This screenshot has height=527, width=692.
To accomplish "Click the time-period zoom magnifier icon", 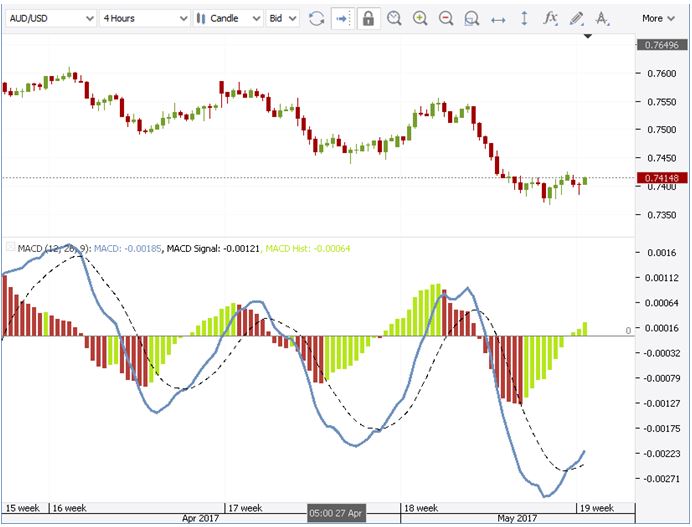I will click(x=394, y=19).
